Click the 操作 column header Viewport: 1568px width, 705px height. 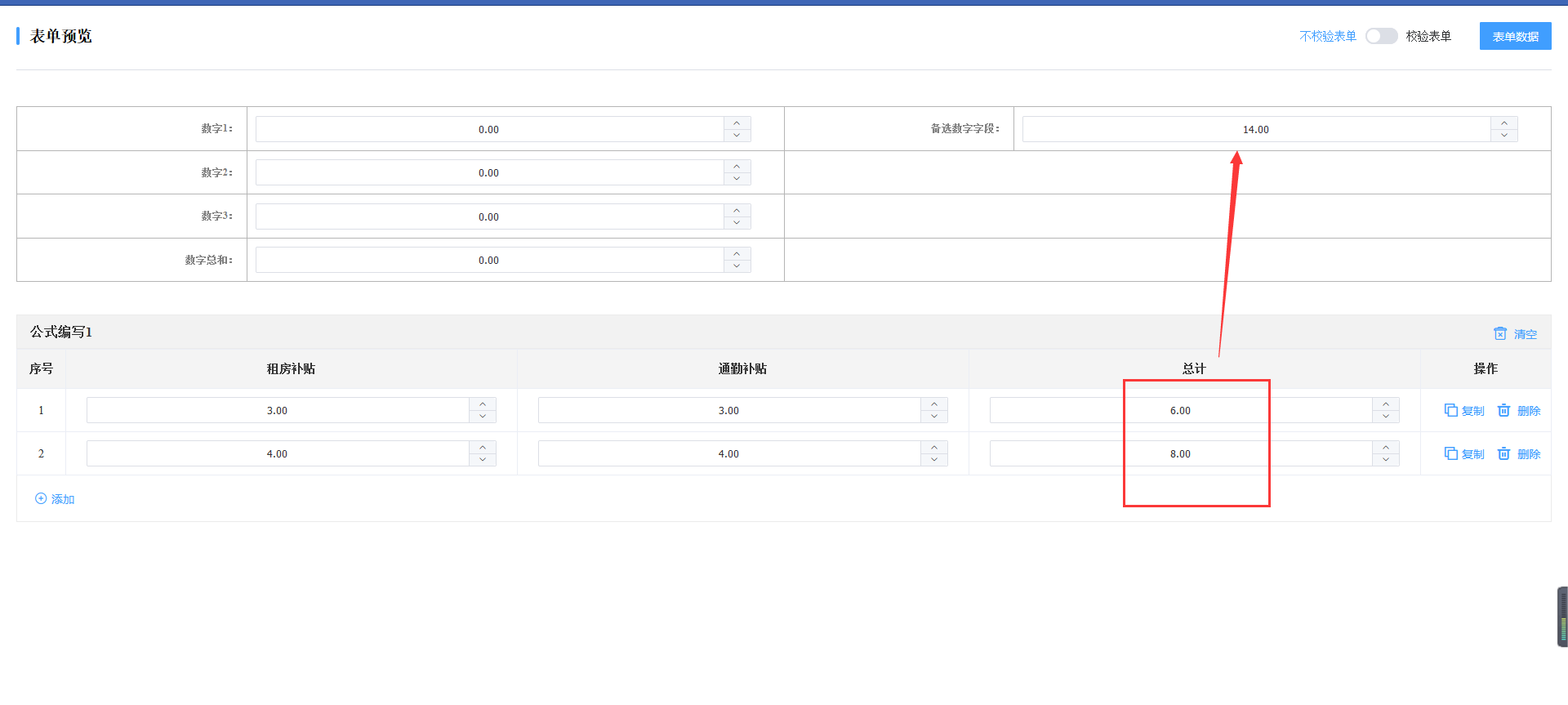pos(1486,368)
